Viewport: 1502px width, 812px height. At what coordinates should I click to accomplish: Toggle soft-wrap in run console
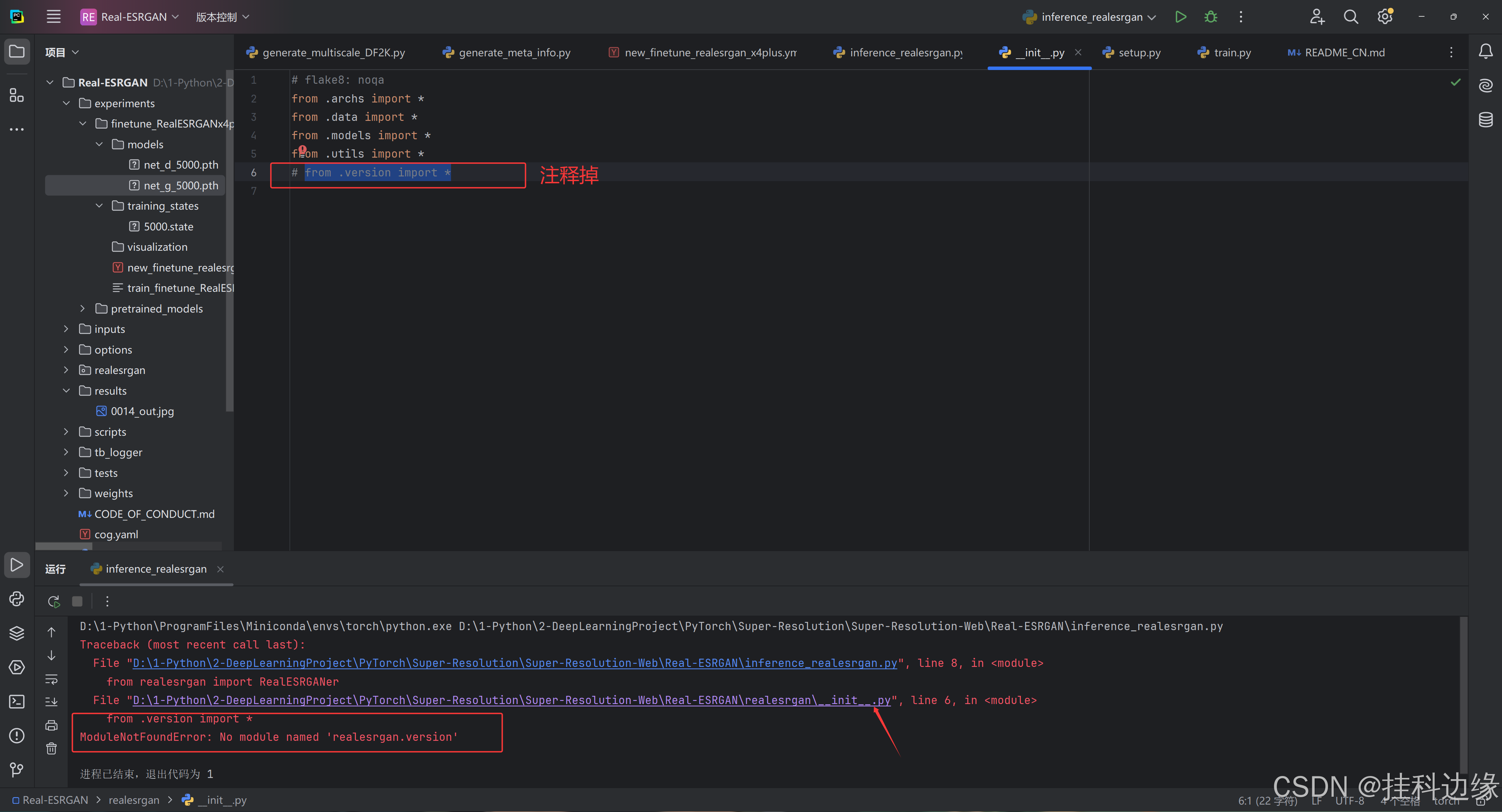51,679
